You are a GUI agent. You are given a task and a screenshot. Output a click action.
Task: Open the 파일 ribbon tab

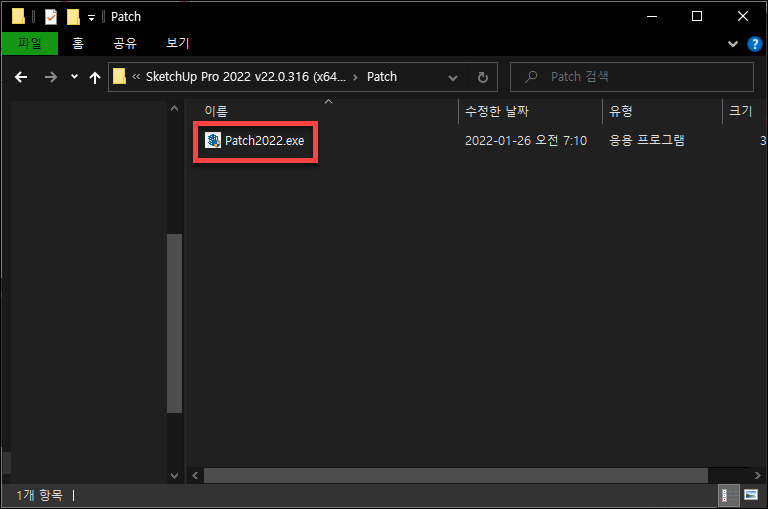tap(30, 43)
